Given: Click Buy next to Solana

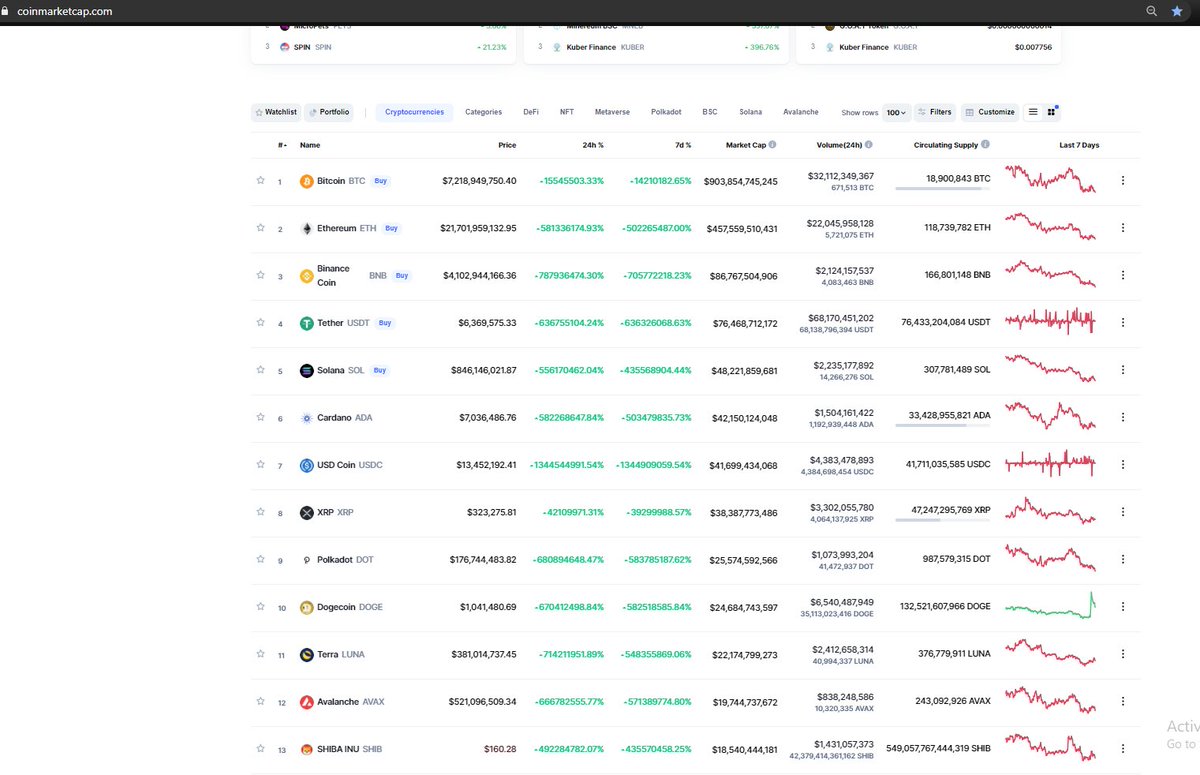Looking at the screenshot, I should point(380,370).
